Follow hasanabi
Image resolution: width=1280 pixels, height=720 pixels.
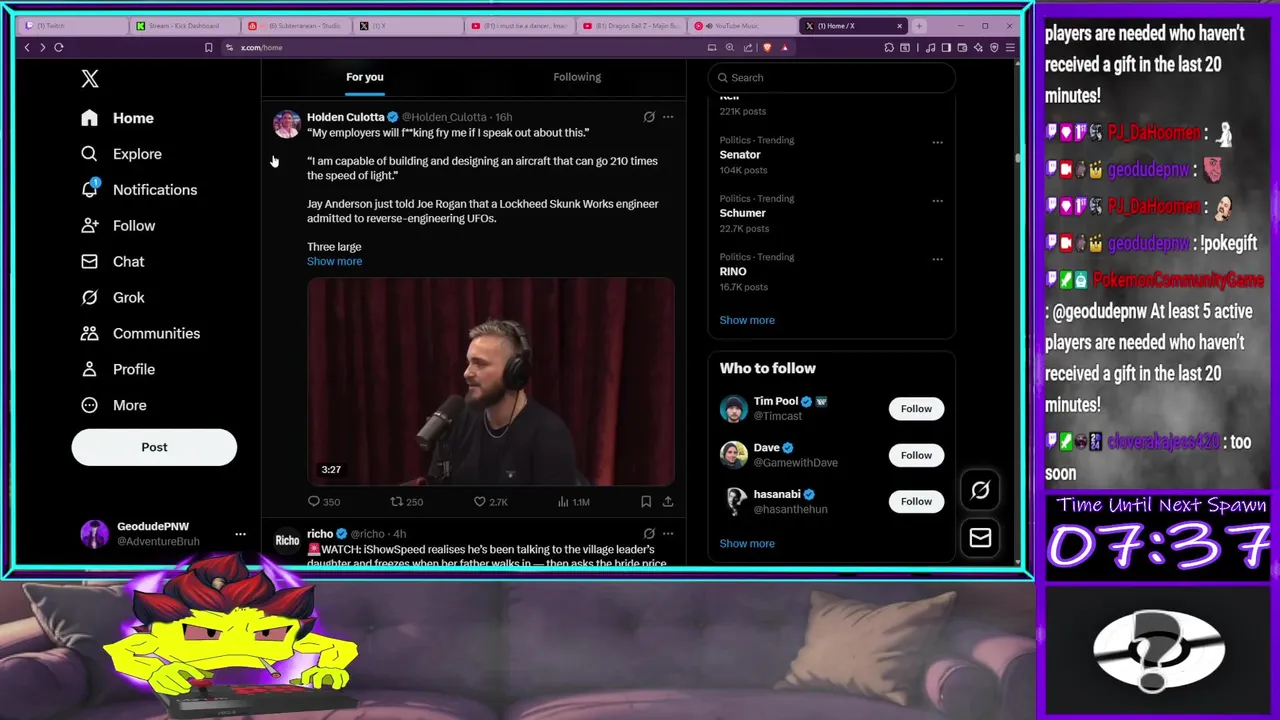[x=916, y=502]
